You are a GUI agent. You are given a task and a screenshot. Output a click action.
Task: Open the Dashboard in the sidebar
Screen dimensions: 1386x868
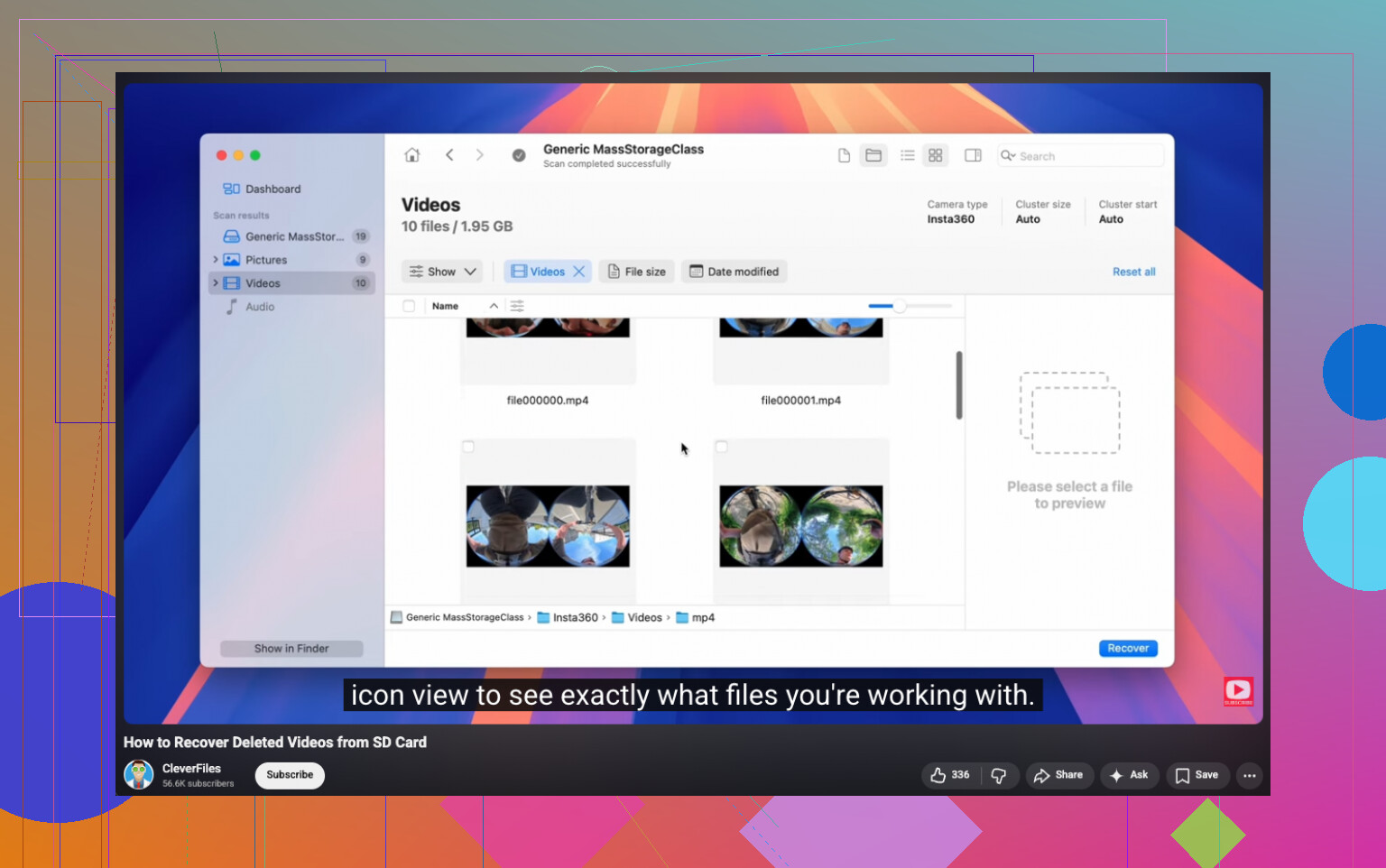[262, 189]
